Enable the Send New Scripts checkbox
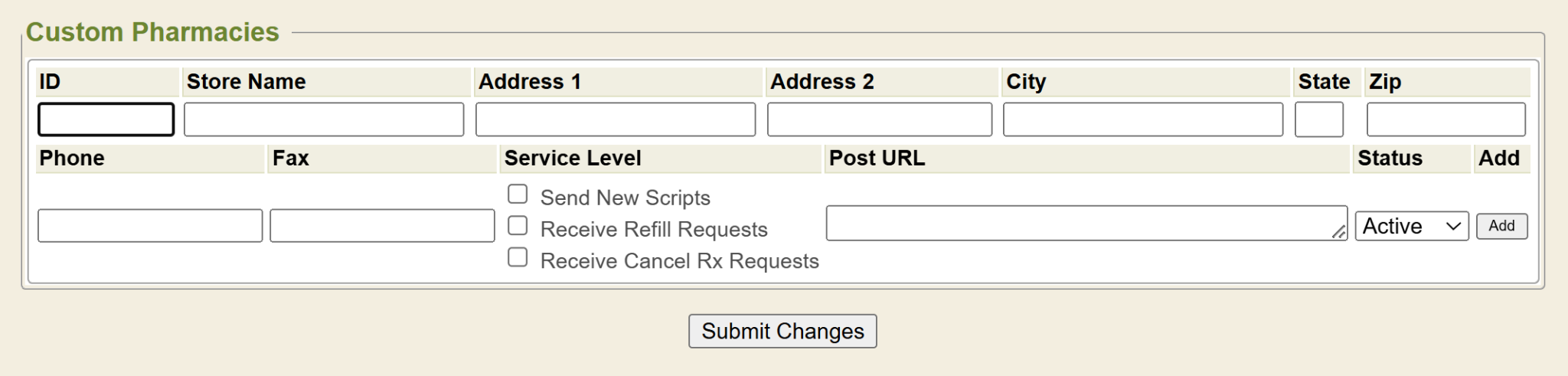Screen dimensions: 1568x376 (518, 195)
